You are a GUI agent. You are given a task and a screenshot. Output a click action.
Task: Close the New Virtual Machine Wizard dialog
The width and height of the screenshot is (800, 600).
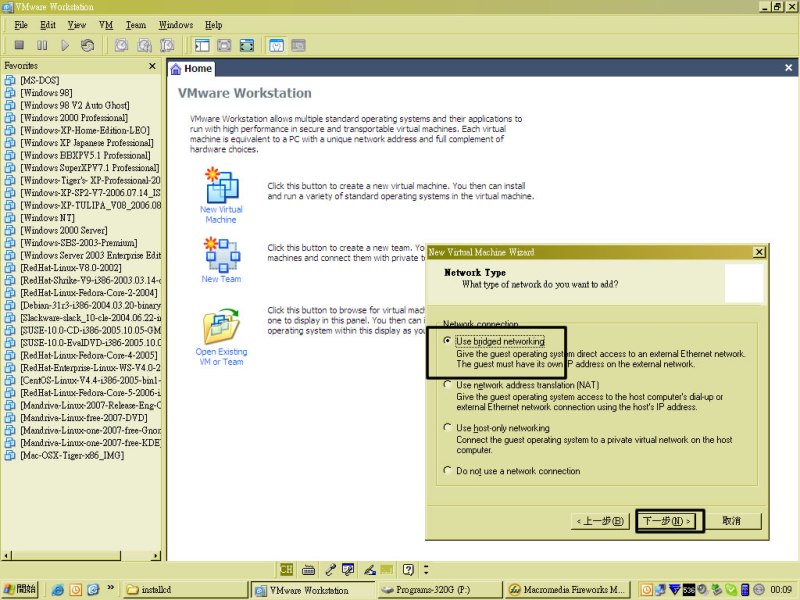pos(759,252)
